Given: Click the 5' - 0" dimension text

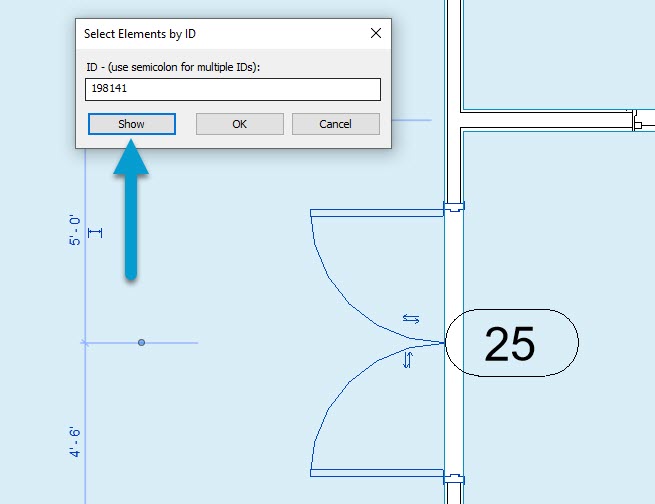Looking at the screenshot, I should pos(76,230).
